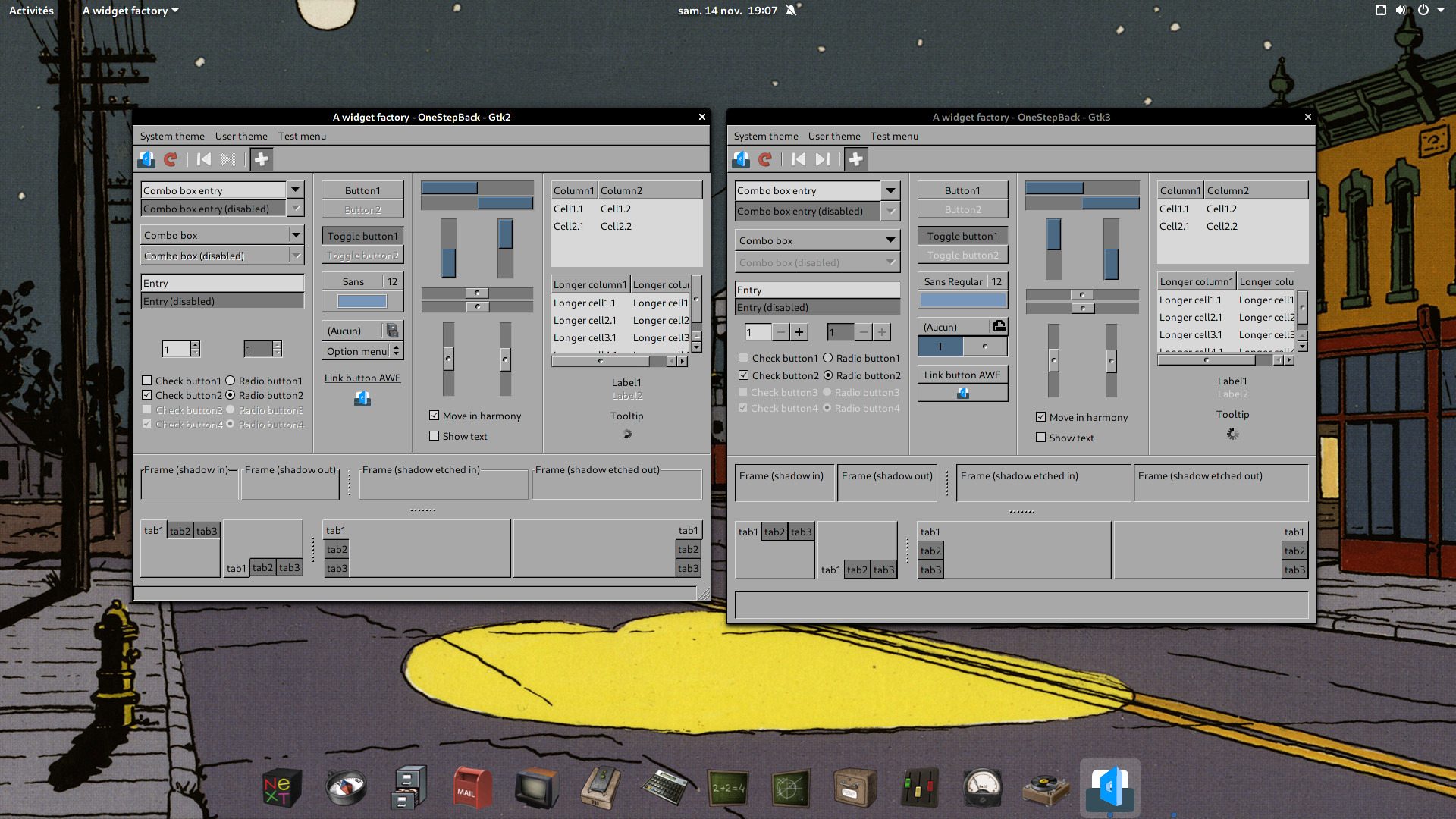The image size is (1456, 819).
Task: Expand the Combo box entry arrow in Gtk2
Action: click(x=296, y=190)
